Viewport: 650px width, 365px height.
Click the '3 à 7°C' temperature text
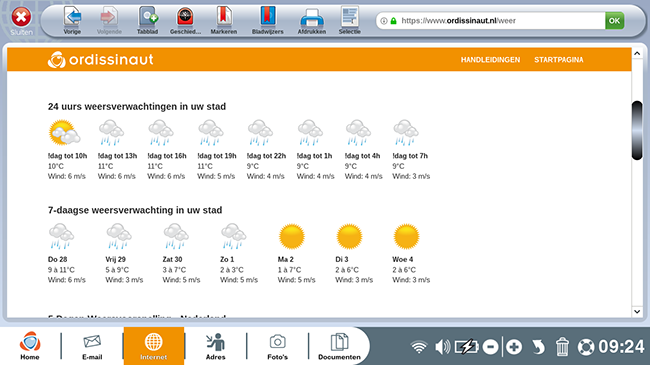click(x=174, y=270)
